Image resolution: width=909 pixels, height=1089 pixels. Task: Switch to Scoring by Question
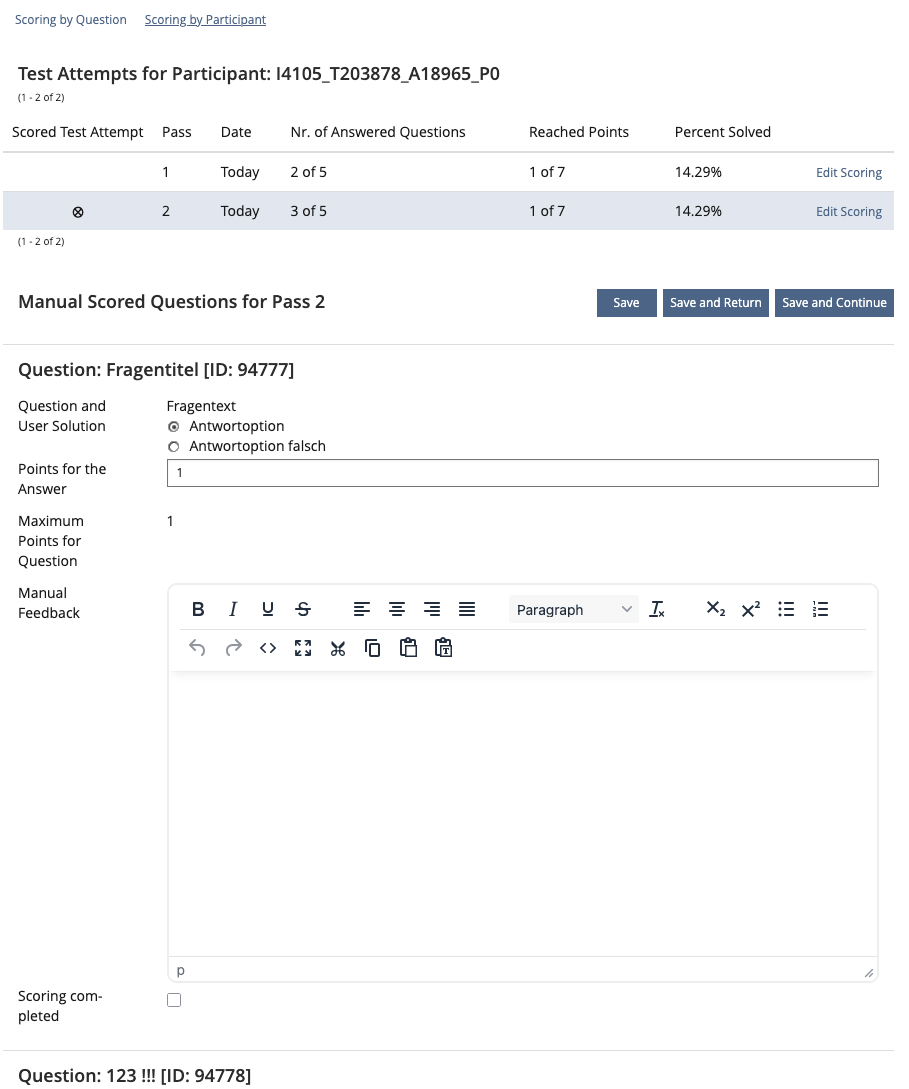pyautogui.click(x=70, y=19)
